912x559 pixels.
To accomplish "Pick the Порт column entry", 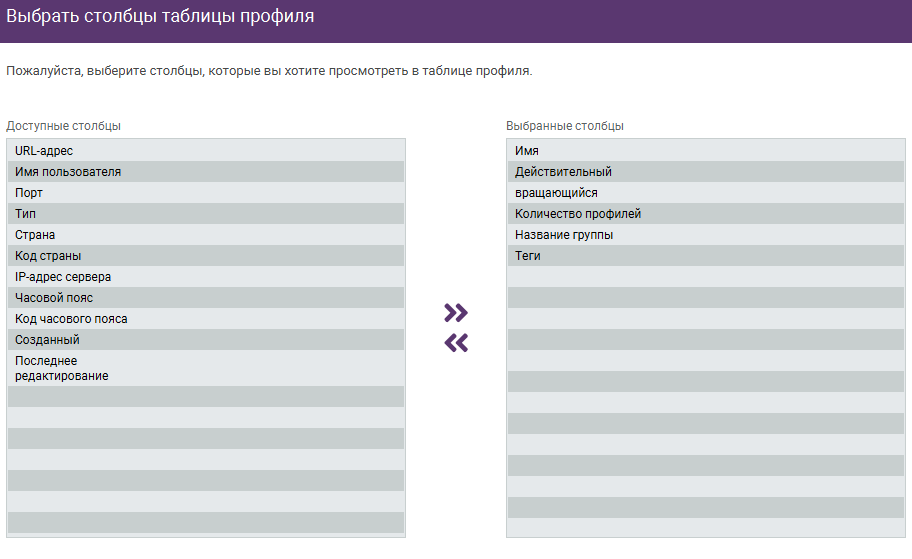I will pyautogui.click(x=206, y=193).
